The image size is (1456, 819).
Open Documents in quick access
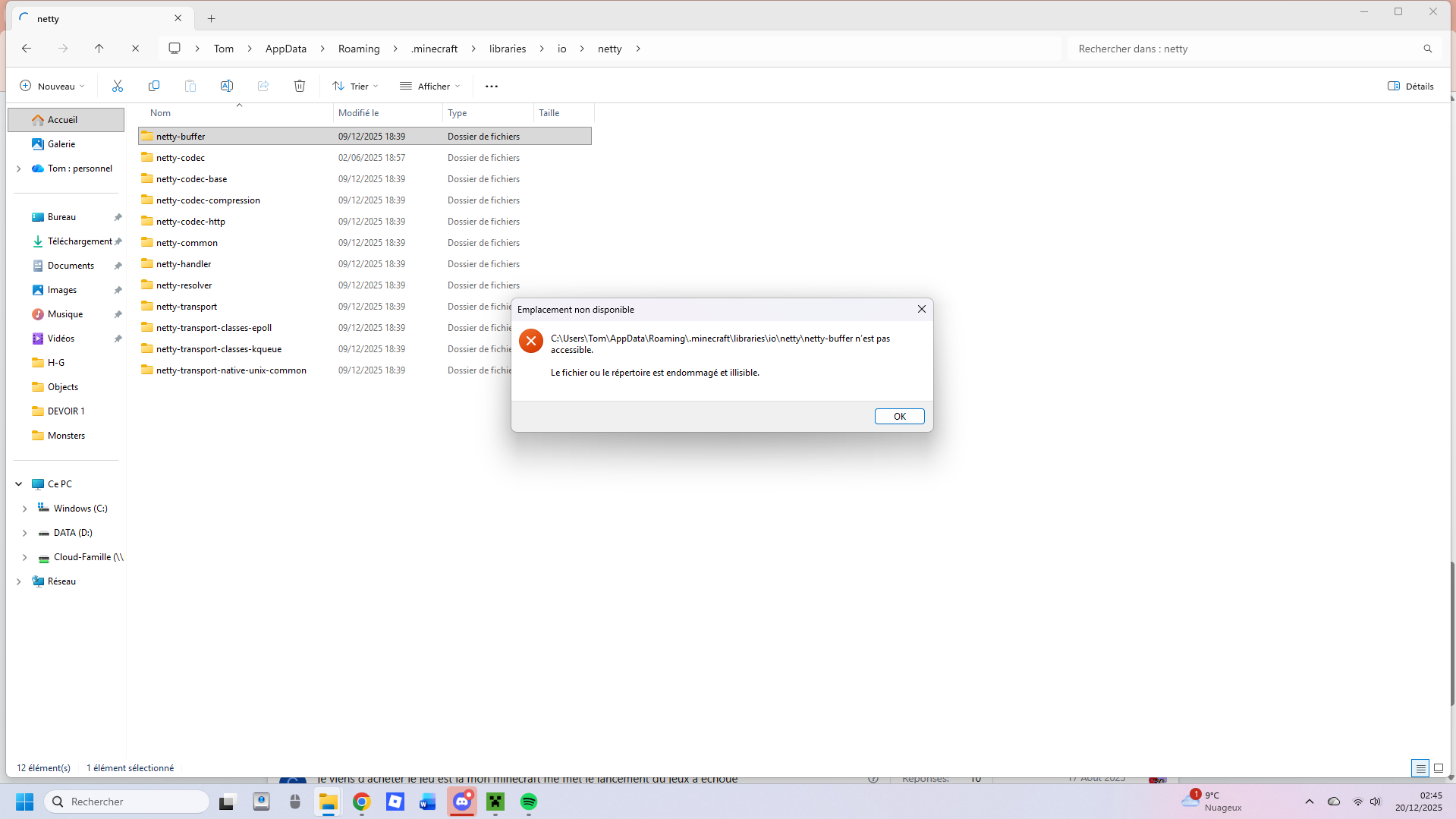tap(66, 266)
